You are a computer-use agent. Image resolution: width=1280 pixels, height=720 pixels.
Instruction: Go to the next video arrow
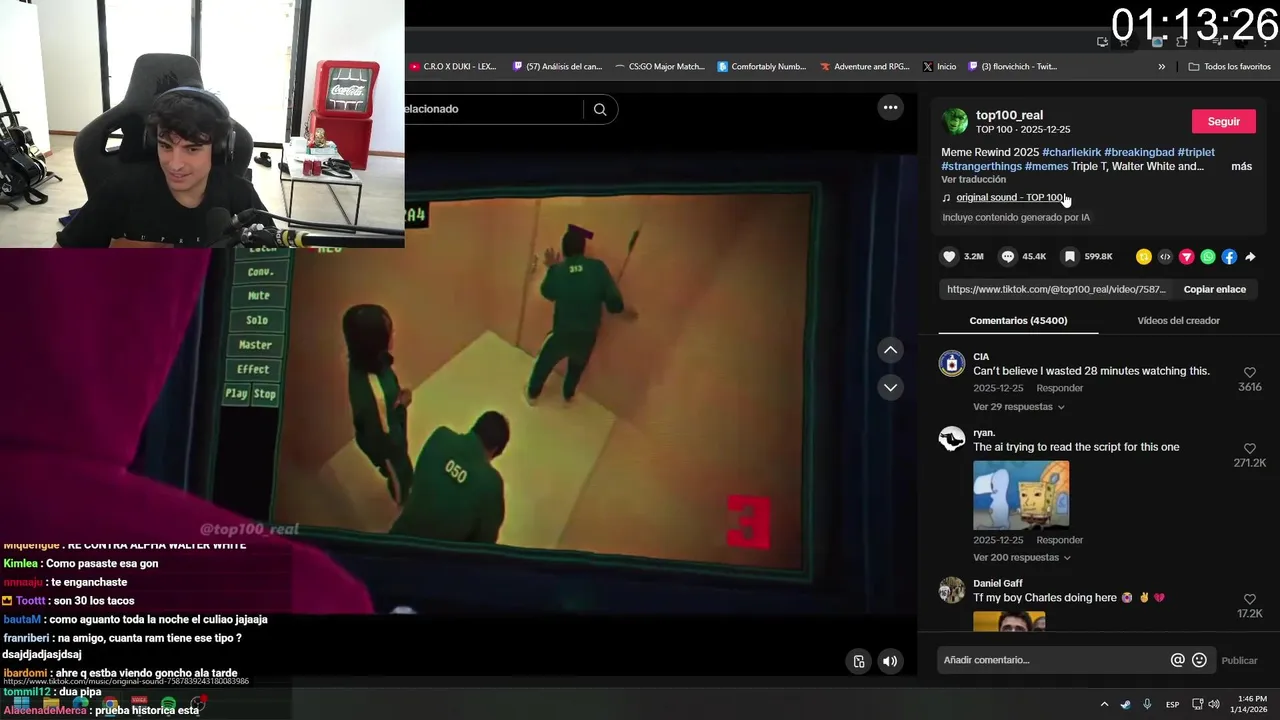pos(890,387)
